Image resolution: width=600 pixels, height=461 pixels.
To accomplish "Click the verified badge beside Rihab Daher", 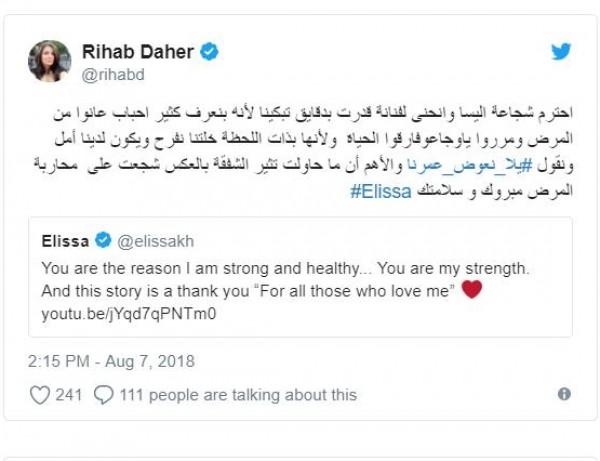I will (x=208, y=52).
